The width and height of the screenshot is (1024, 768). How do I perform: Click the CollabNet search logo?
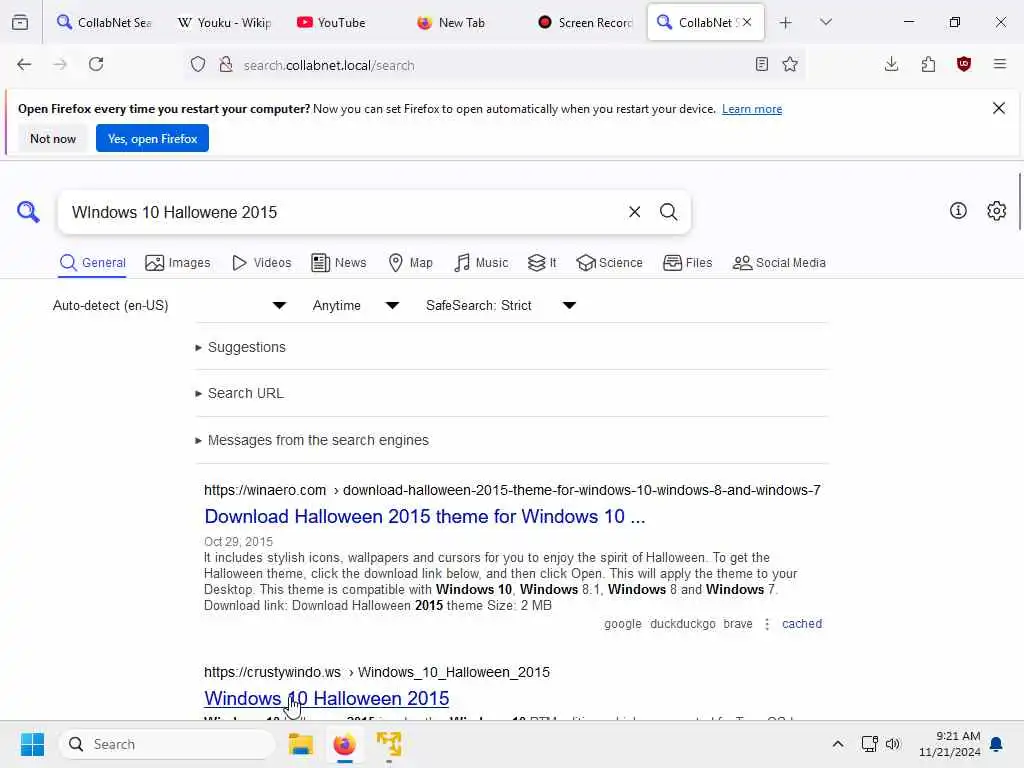click(28, 212)
